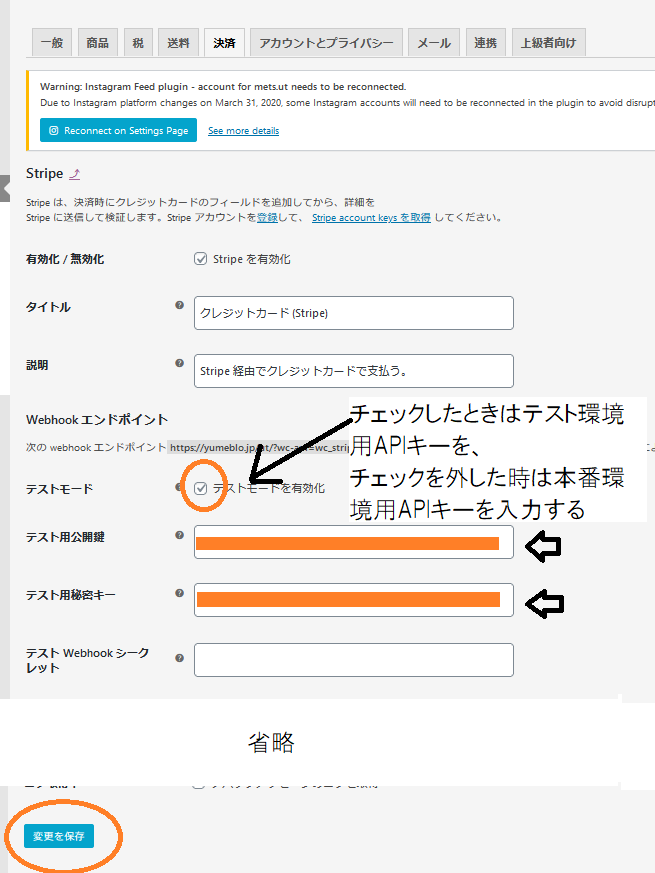Edit the 説明 text field

click(x=354, y=371)
